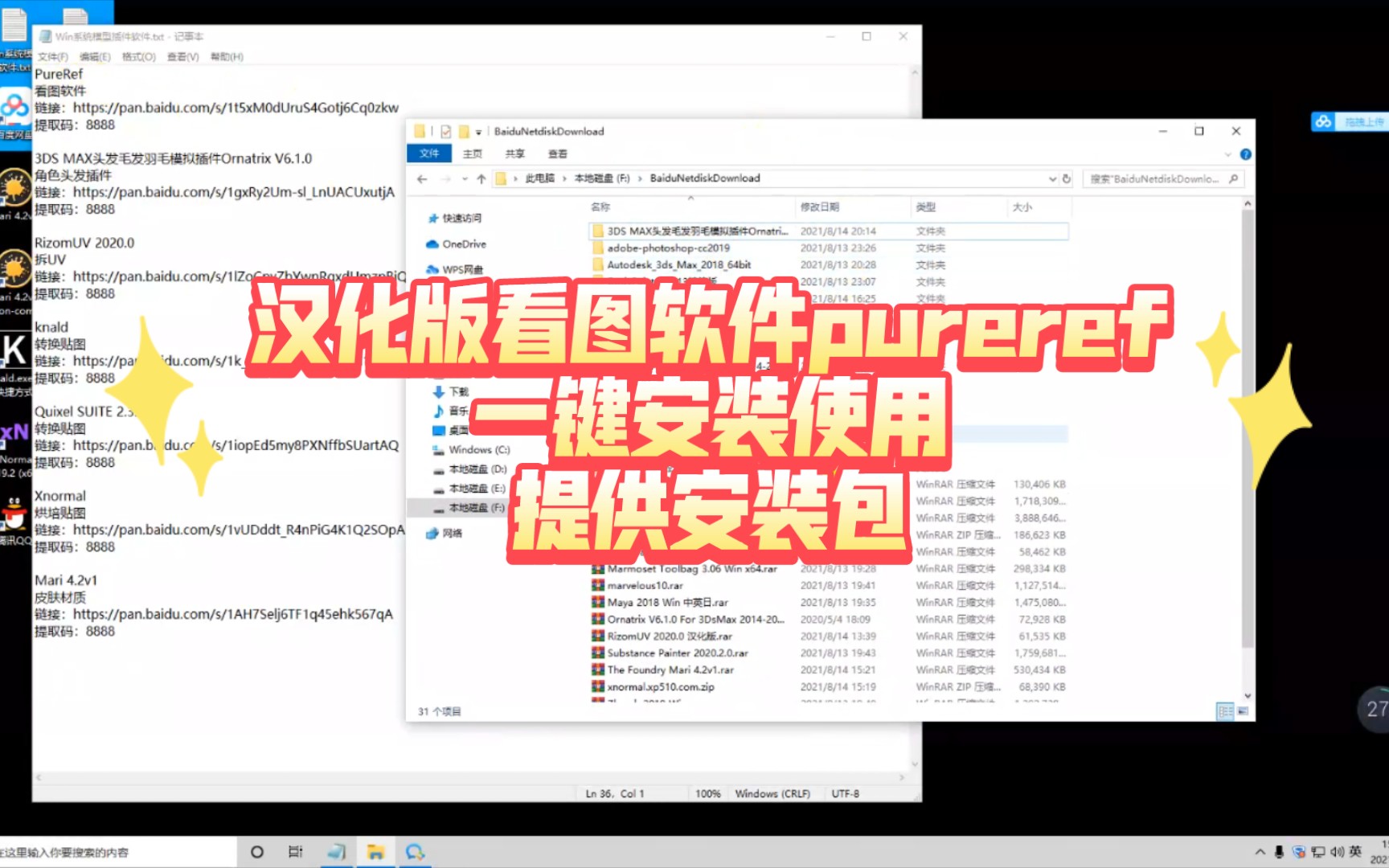Select OneDrive in navigation pane
The image size is (1389, 868).
click(456, 244)
